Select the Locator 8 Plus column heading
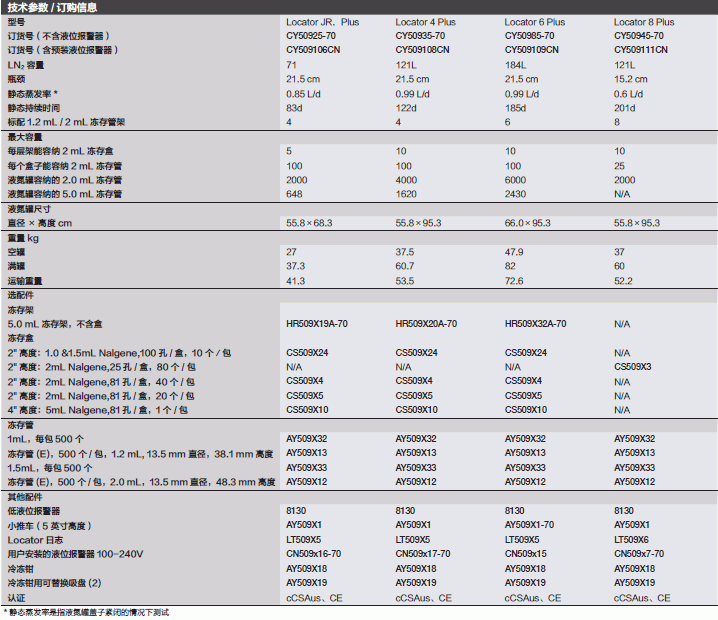This screenshot has height=620, width=718. 644,22
